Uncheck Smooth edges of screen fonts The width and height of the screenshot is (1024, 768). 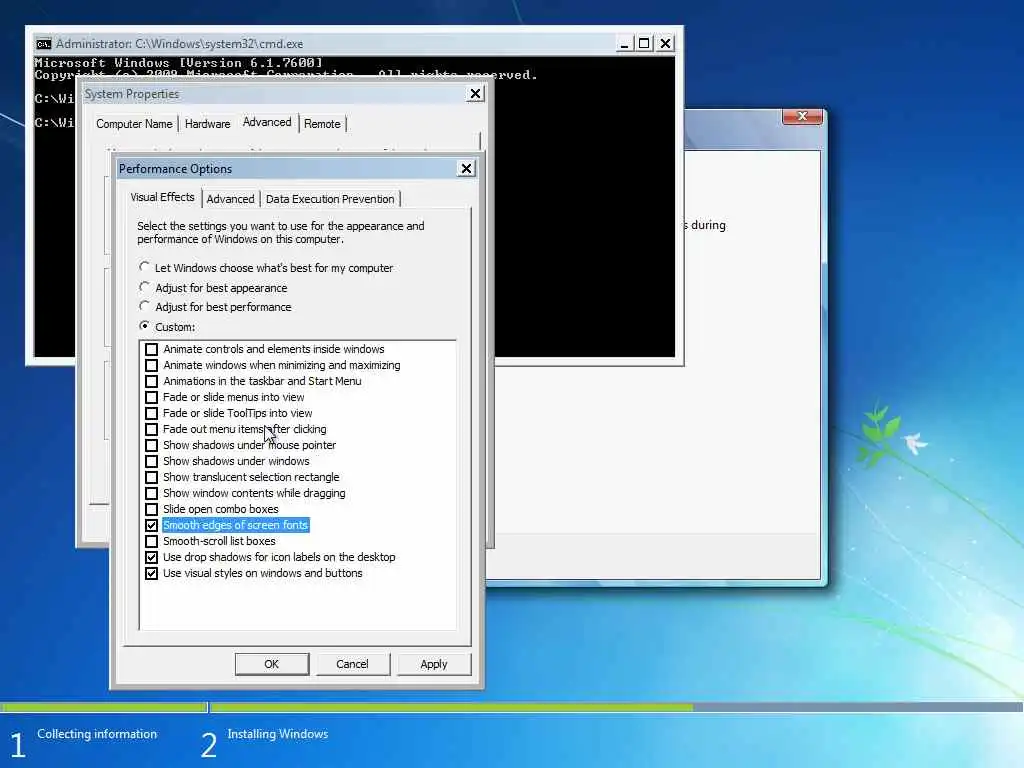(x=152, y=525)
